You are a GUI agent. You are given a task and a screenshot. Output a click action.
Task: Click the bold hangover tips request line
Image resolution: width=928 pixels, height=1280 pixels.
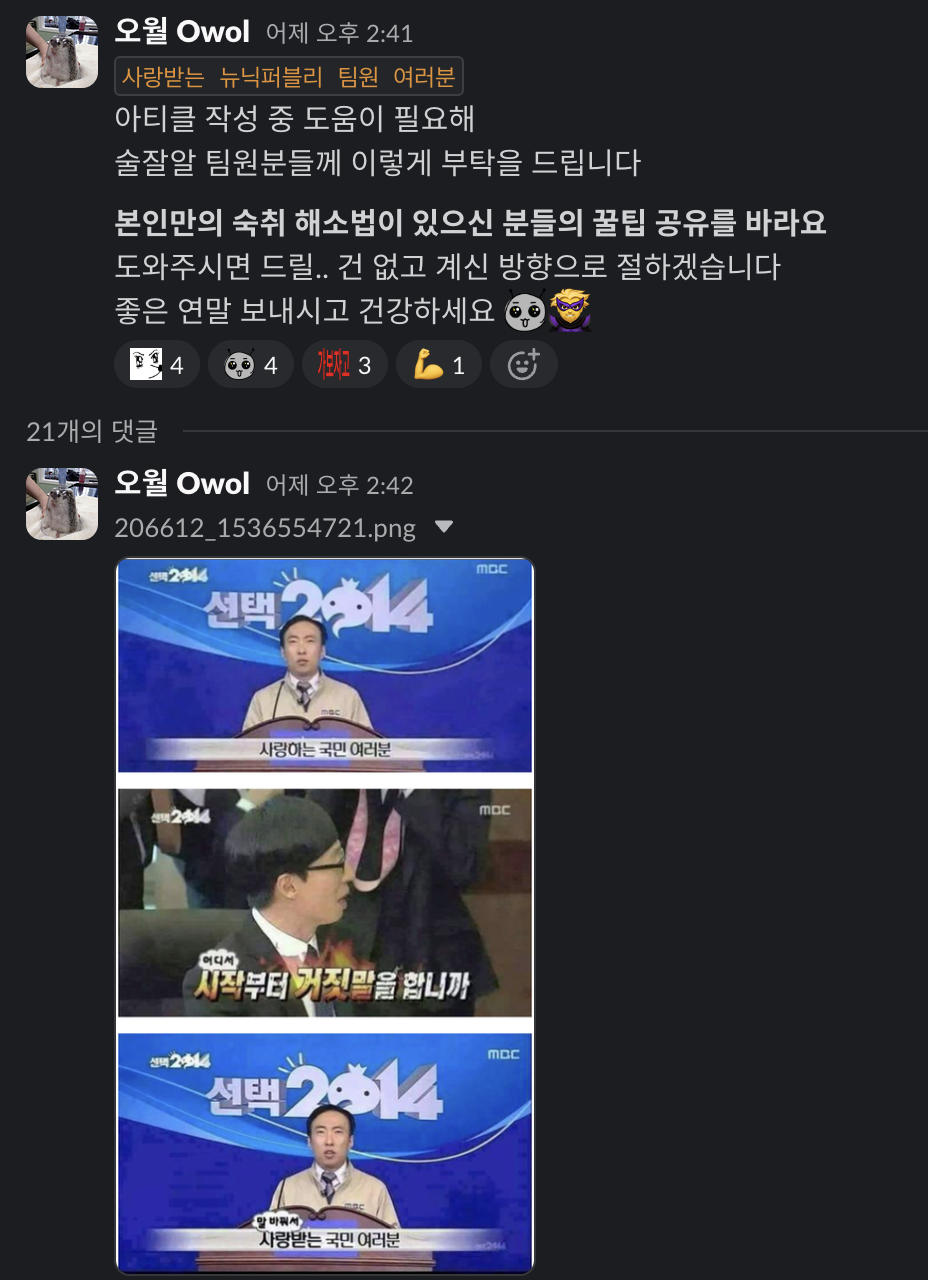(471, 222)
